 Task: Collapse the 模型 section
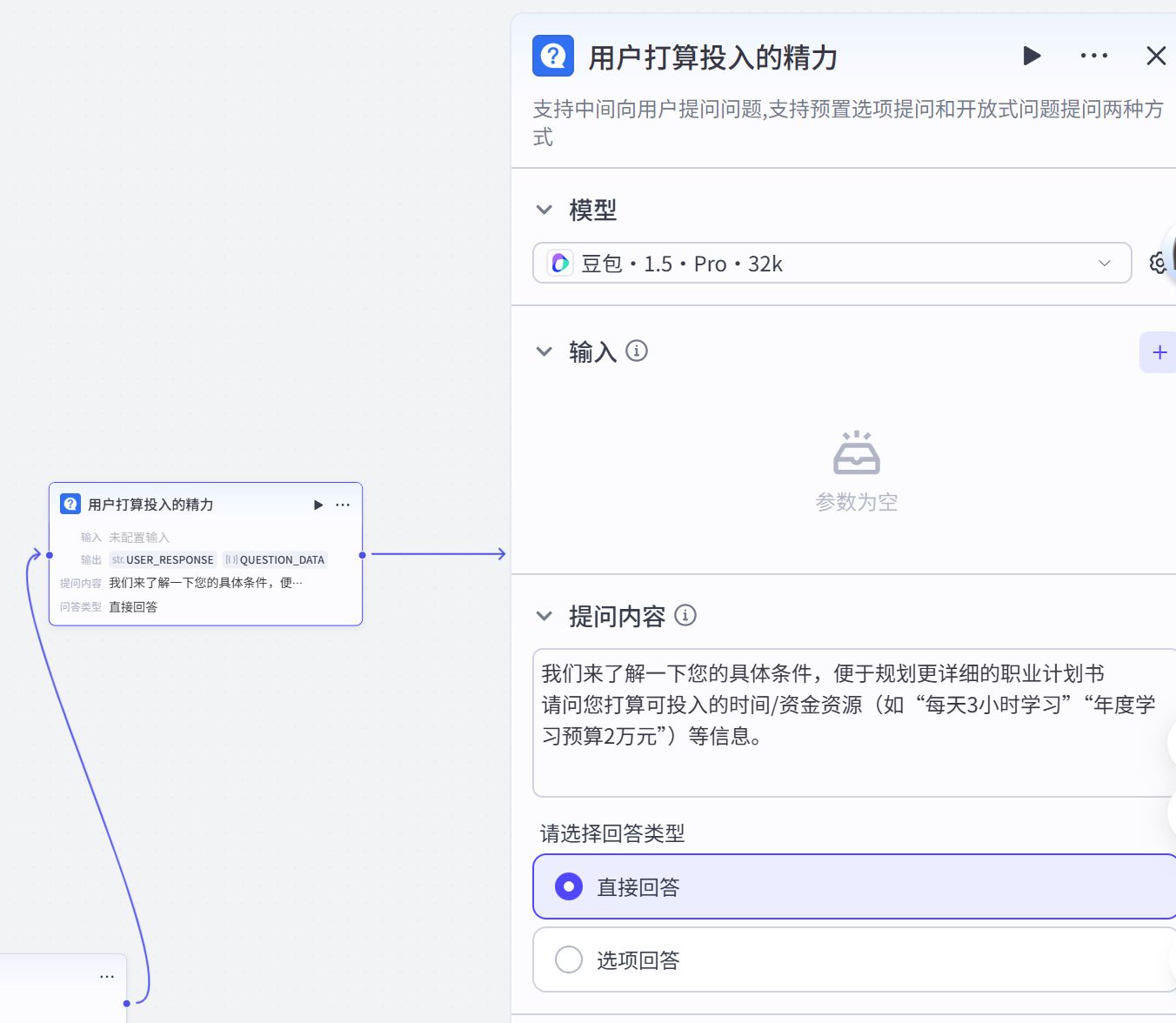coord(544,210)
